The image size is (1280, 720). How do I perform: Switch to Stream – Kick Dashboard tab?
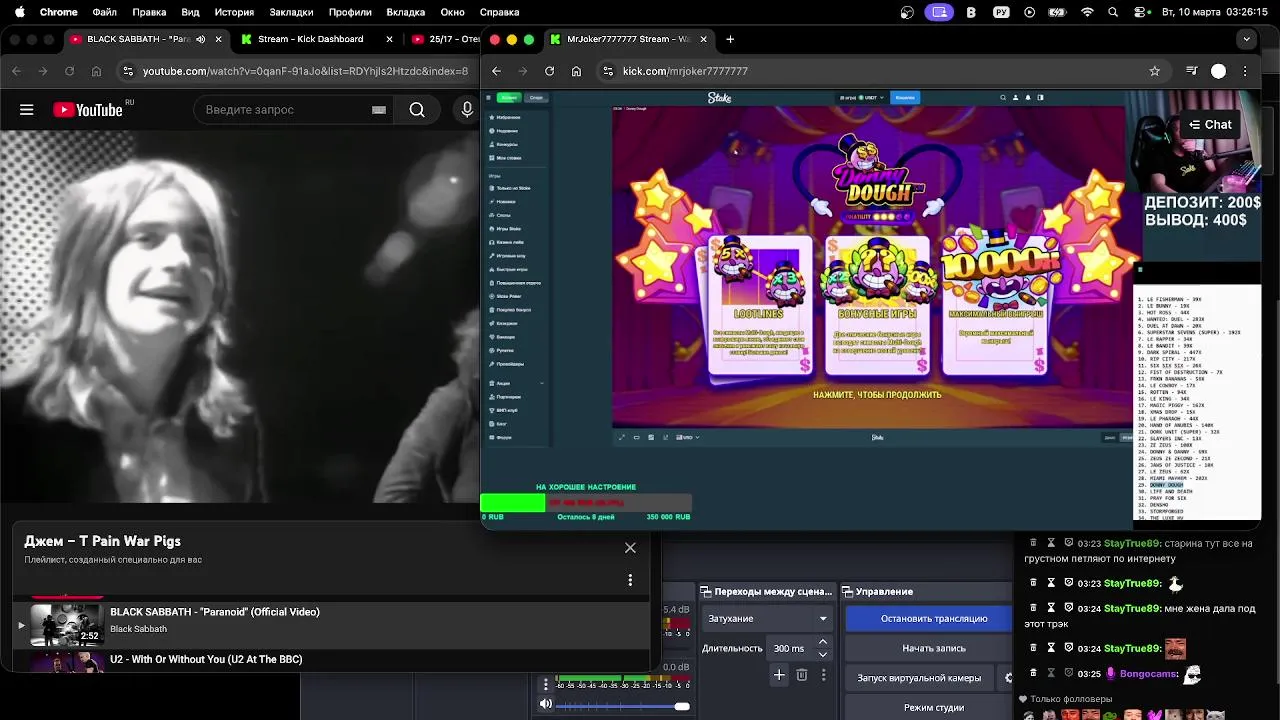tap(315, 39)
